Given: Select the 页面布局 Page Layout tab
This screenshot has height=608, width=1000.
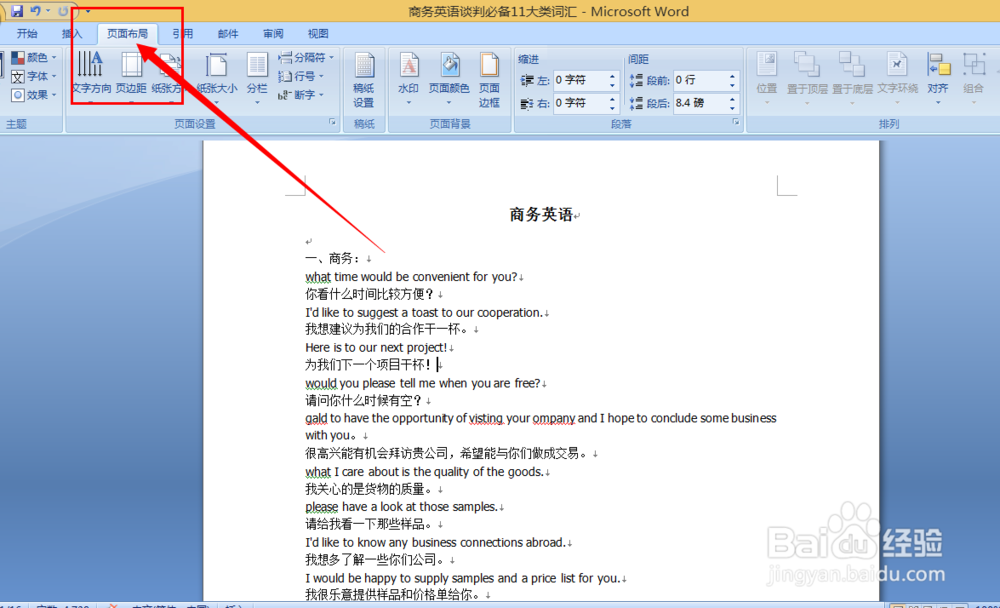Looking at the screenshot, I should point(128,34).
